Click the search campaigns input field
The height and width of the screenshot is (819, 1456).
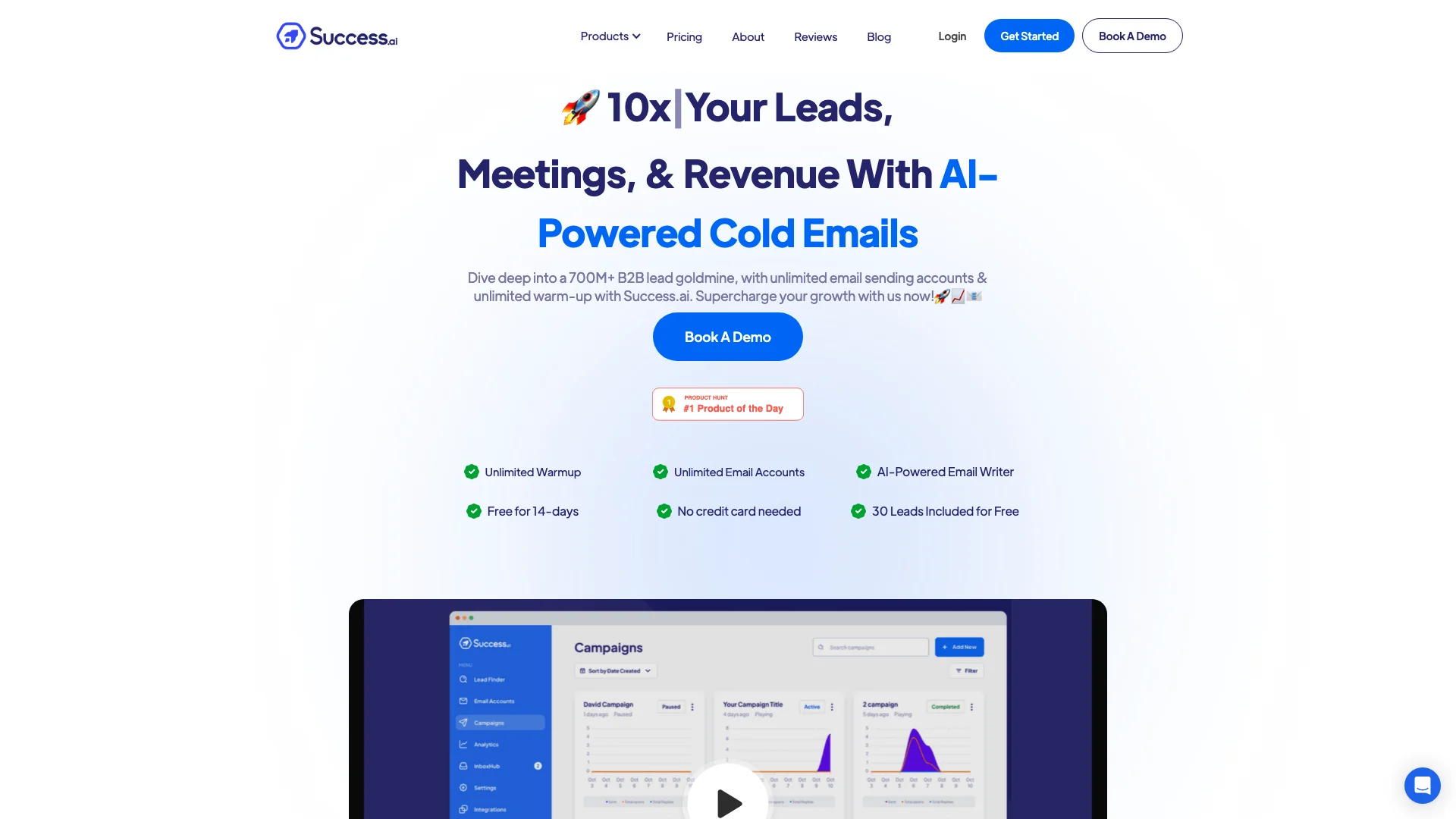click(x=870, y=647)
